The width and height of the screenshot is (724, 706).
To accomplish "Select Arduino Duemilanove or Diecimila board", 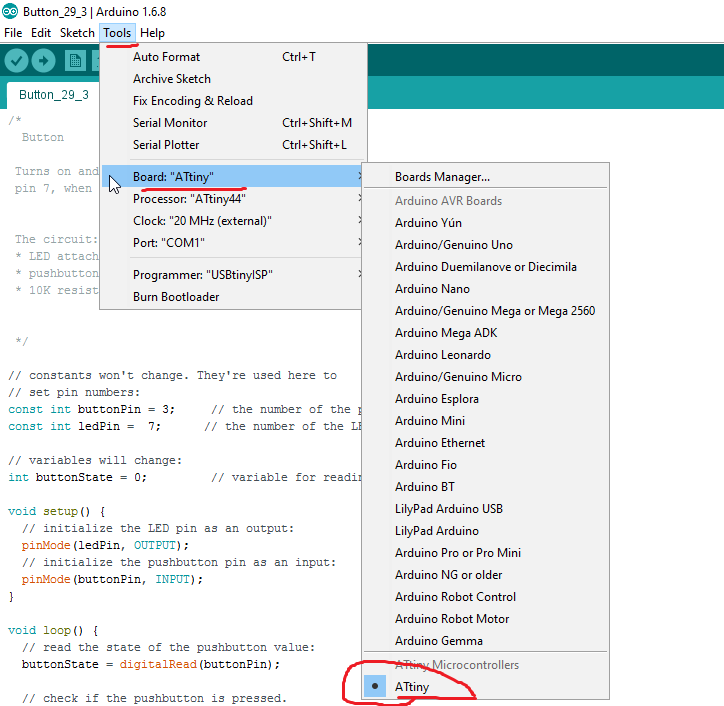I will tap(485, 267).
